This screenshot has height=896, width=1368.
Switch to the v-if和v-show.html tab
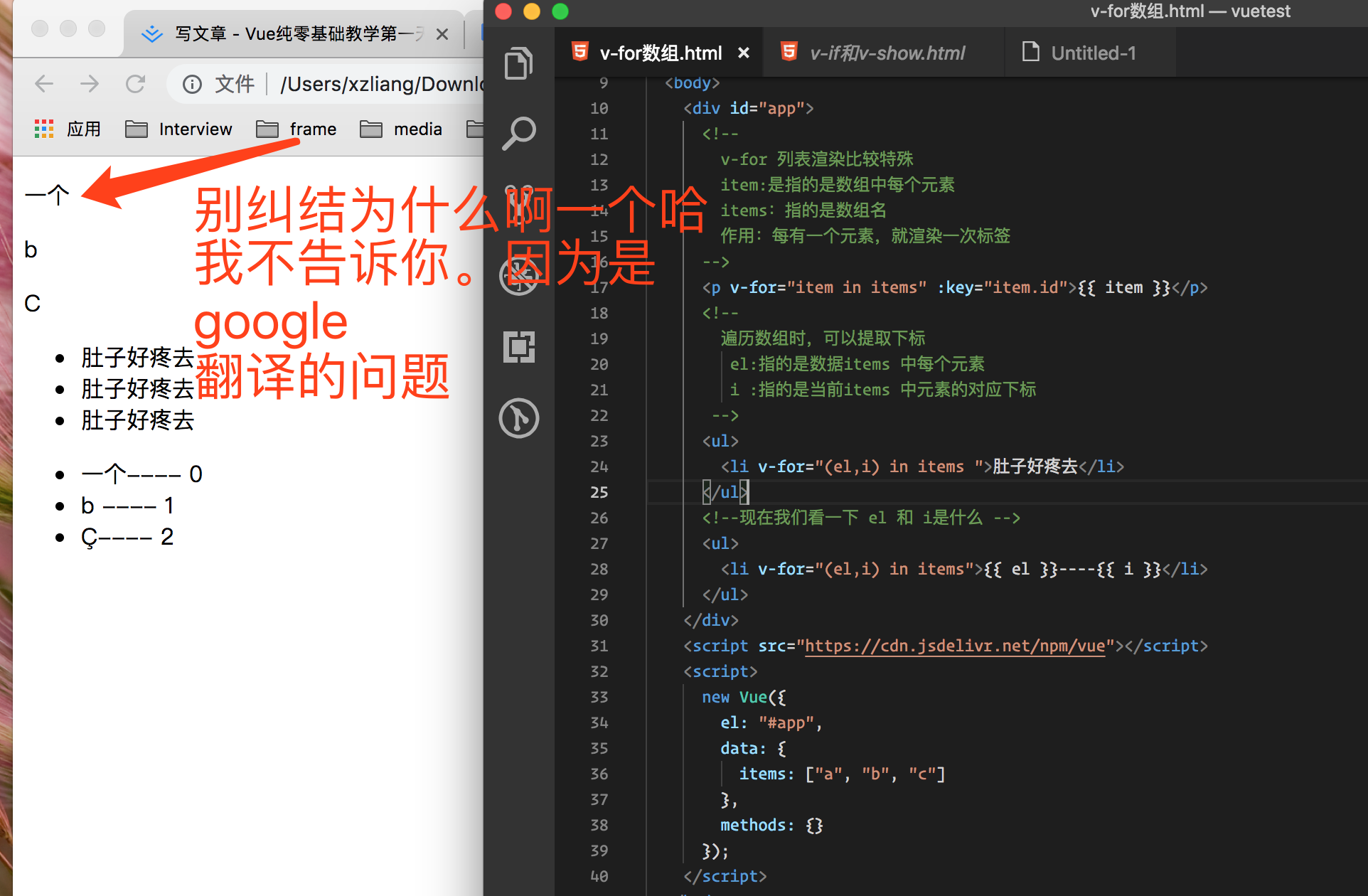tap(886, 53)
